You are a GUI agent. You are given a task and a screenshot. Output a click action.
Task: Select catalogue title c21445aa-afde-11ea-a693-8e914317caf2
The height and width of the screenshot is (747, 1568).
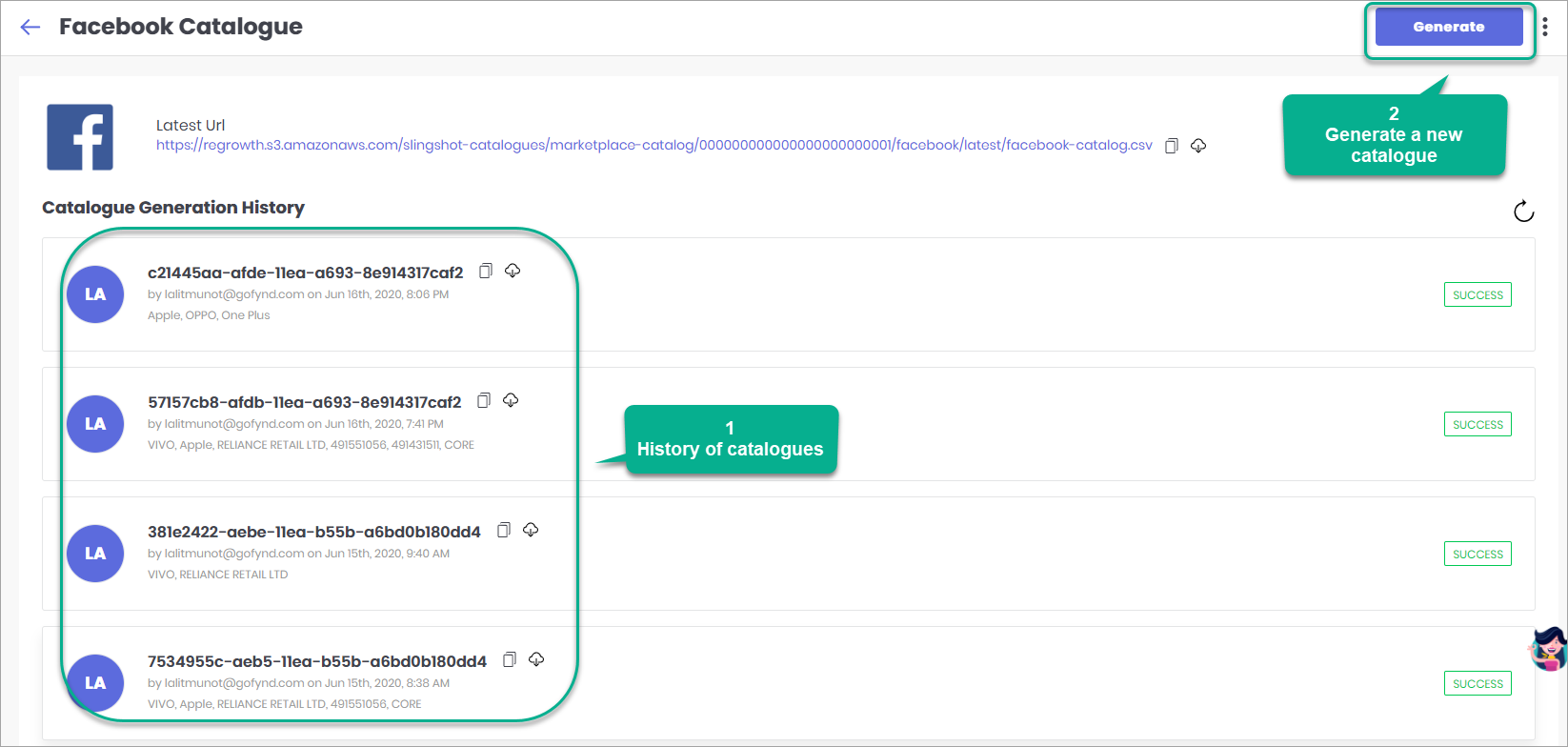[x=306, y=273]
